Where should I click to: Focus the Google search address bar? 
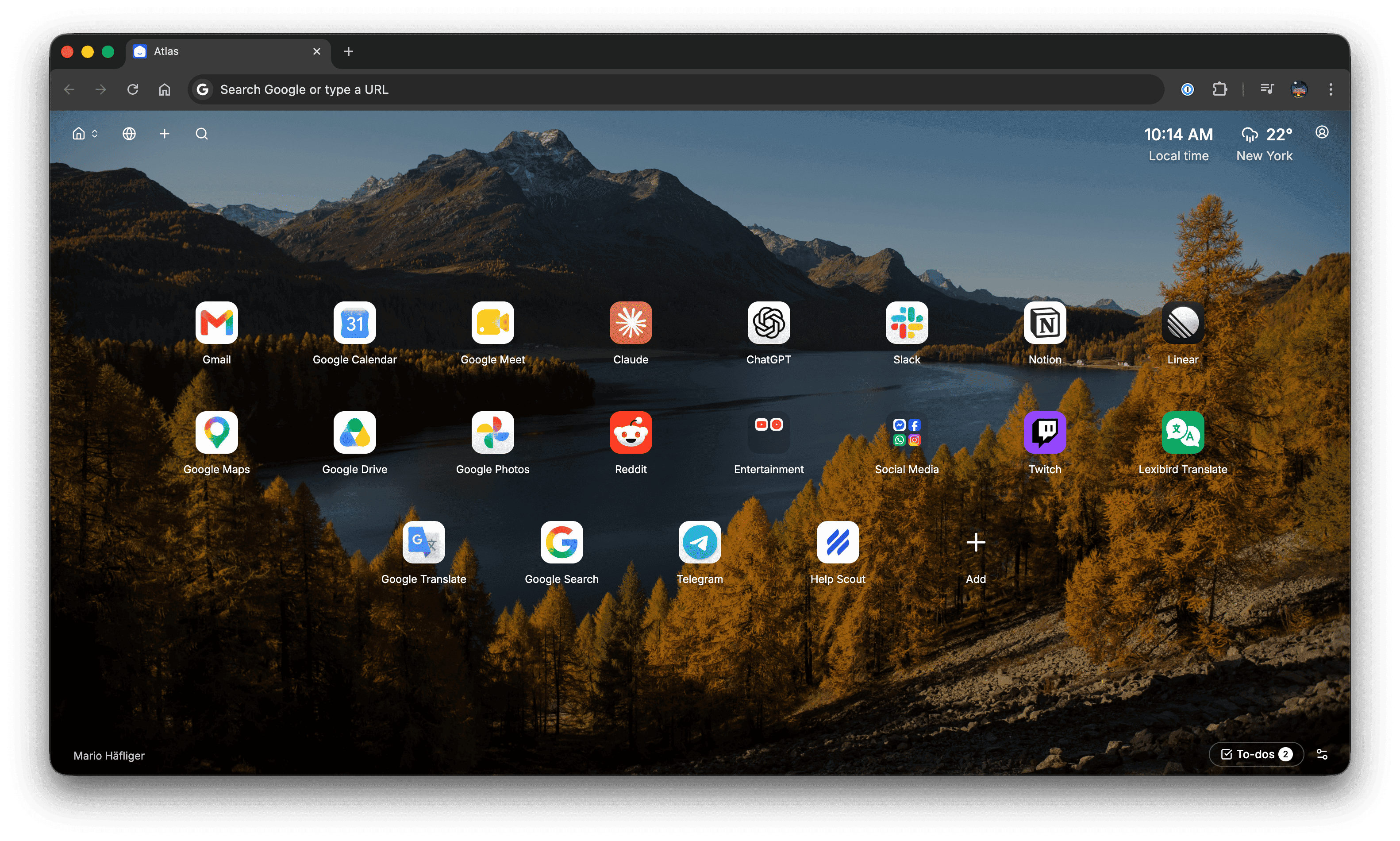675,89
